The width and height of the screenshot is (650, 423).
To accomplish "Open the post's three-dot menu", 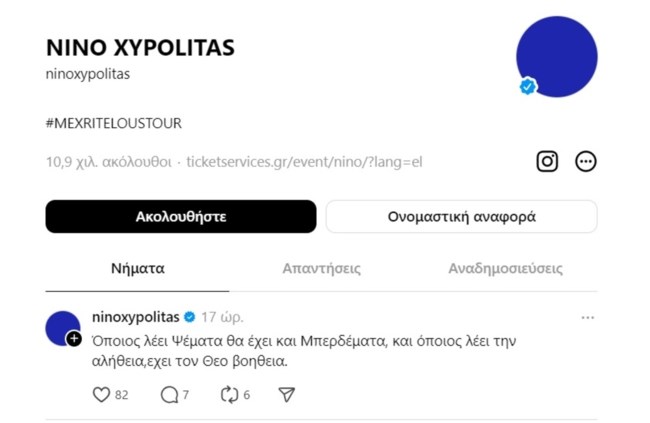I will pos(588,317).
